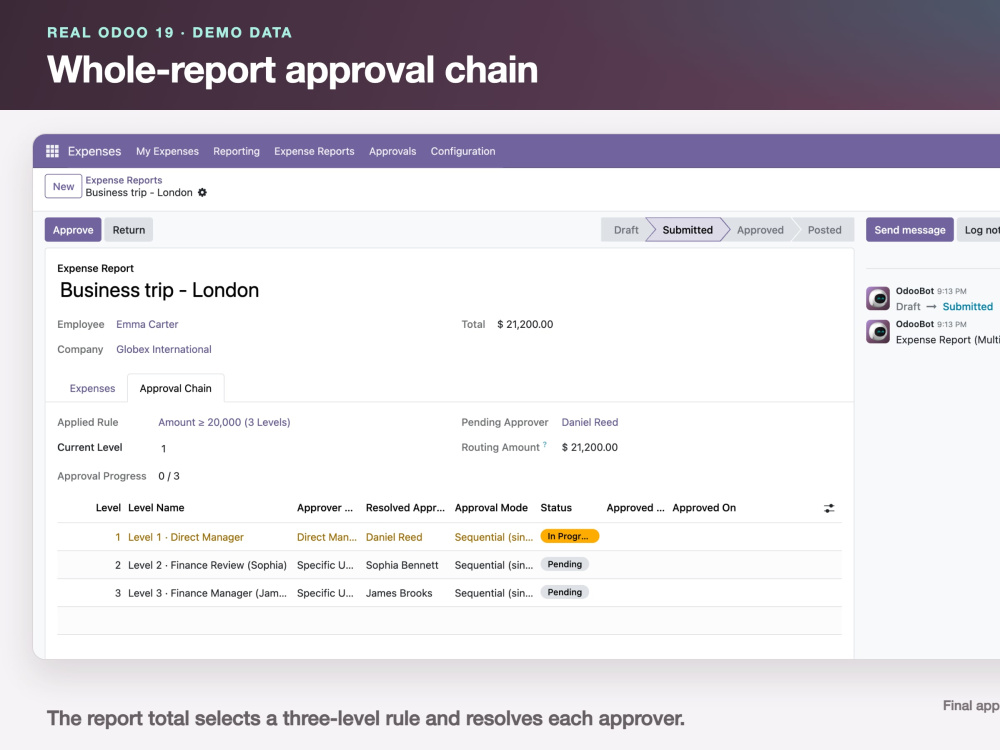Click the Approval Progress value 0 / 3
This screenshot has height=750, width=1000.
[x=169, y=476]
